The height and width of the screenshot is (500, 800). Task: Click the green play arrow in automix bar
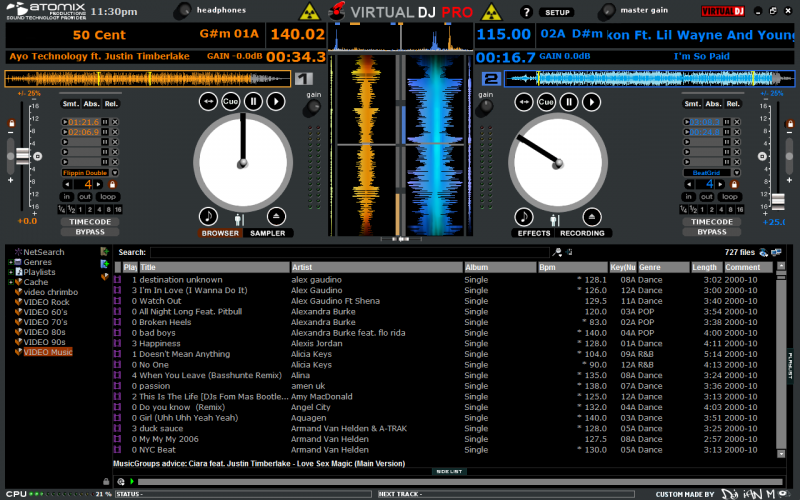132,481
